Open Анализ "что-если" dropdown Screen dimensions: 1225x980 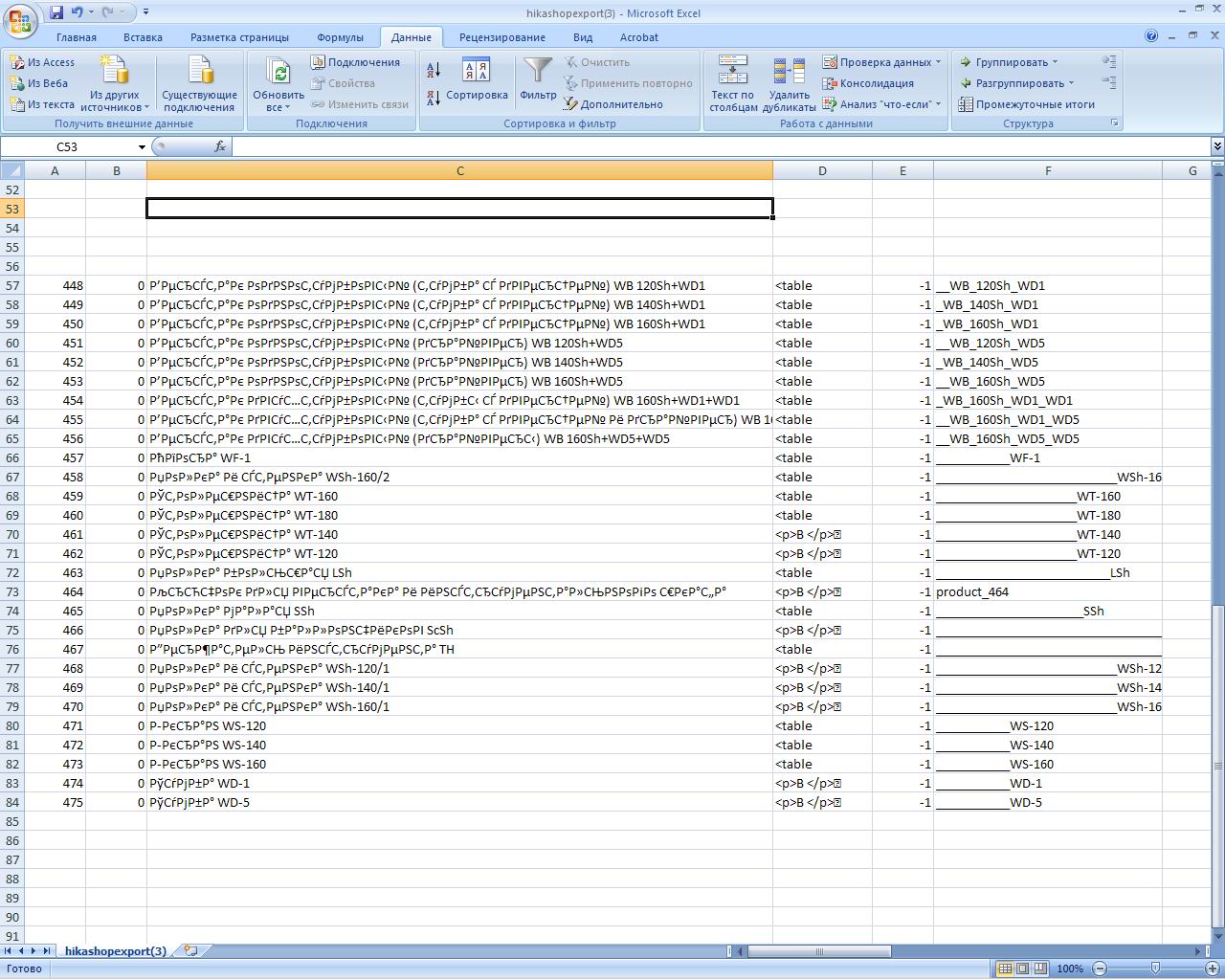tap(881, 104)
